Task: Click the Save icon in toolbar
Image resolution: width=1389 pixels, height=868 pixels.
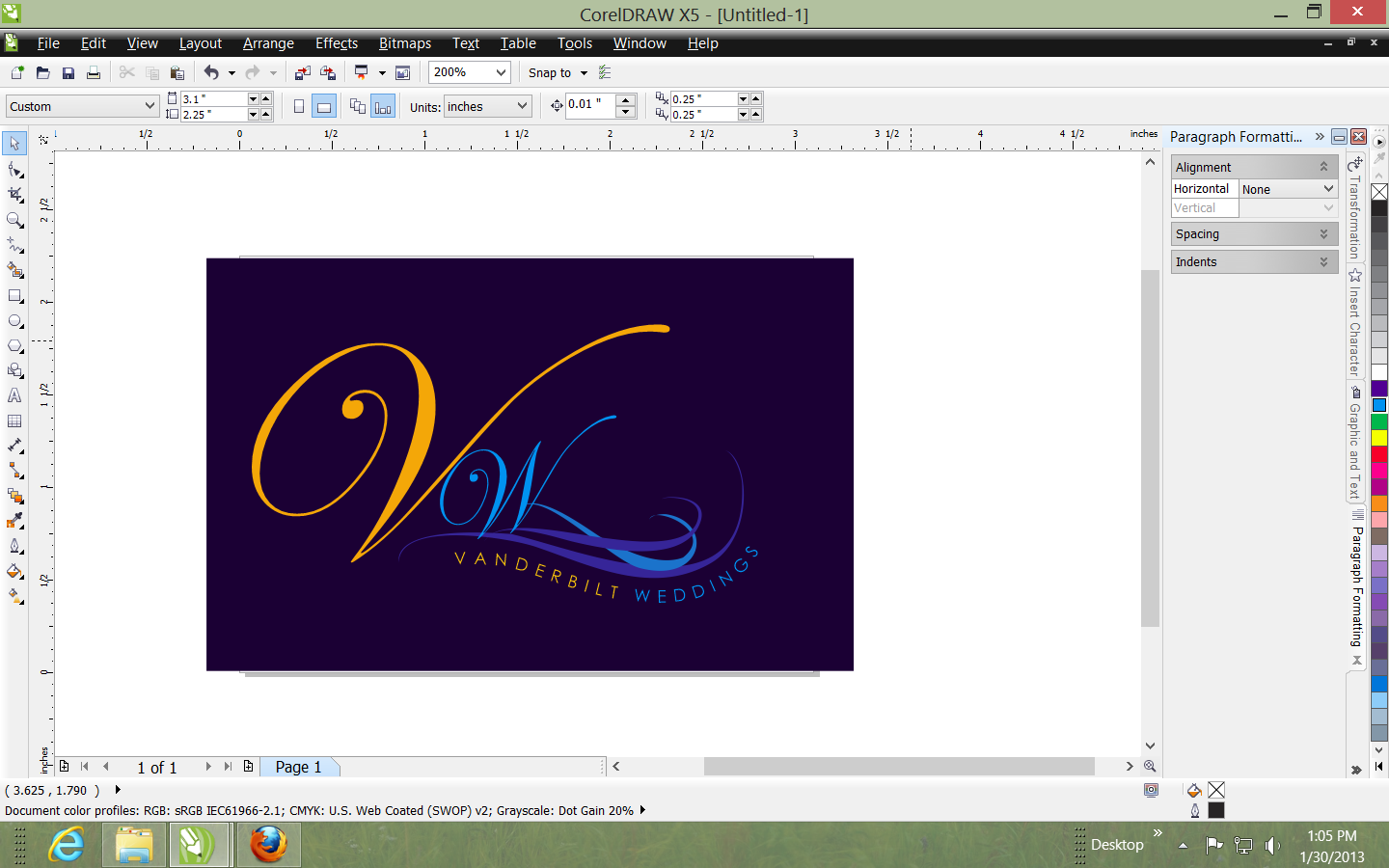Action: click(x=68, y=73)
